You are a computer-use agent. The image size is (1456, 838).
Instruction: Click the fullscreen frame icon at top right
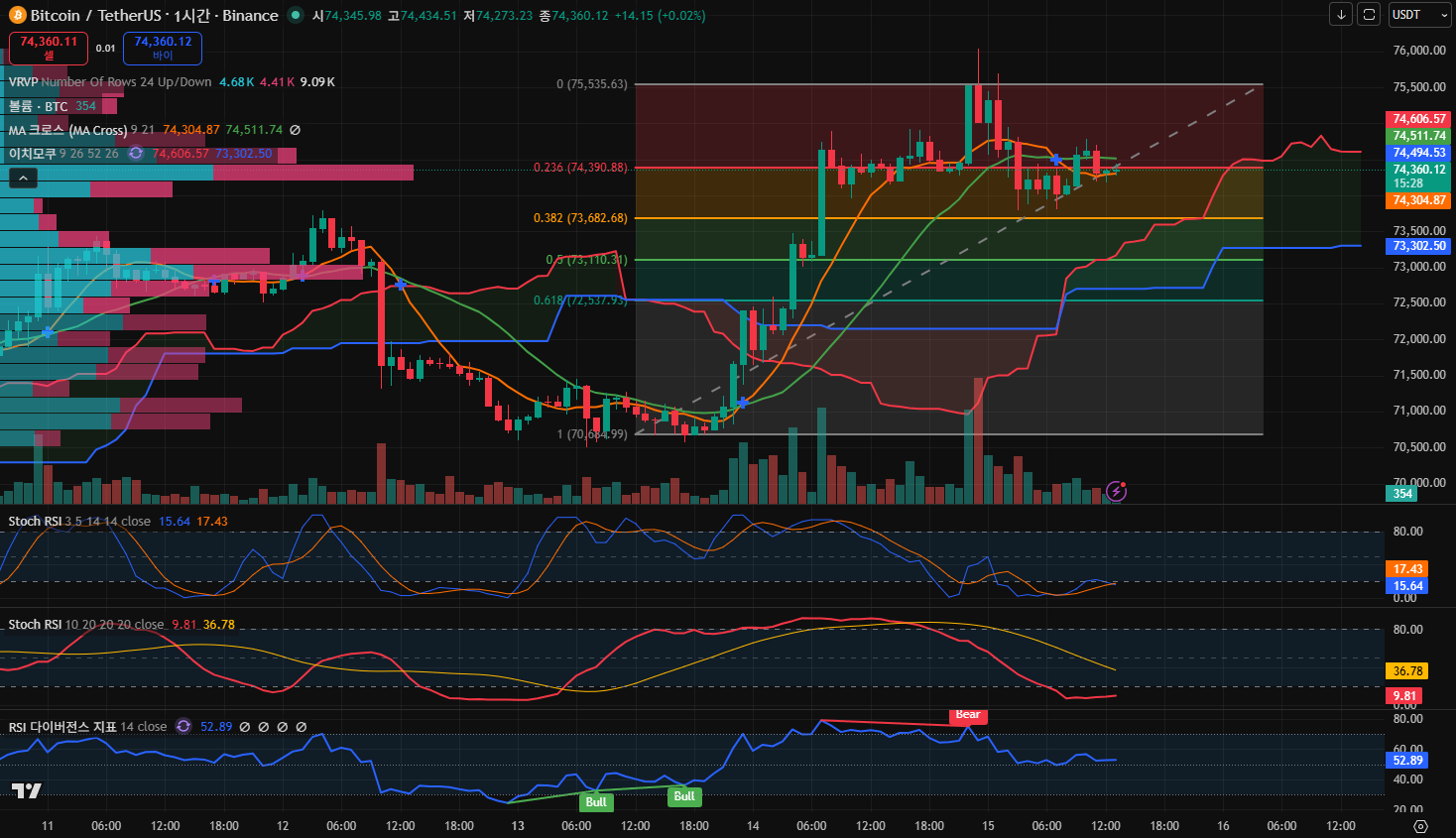1369,15
